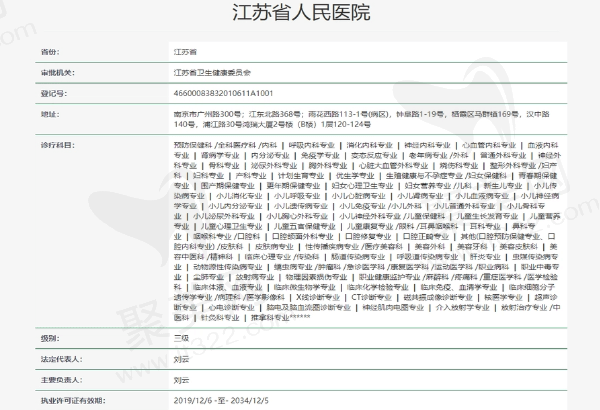
Task: Click 产科专业 specialty
Action: pyautogui.click(x=251, y=176)
